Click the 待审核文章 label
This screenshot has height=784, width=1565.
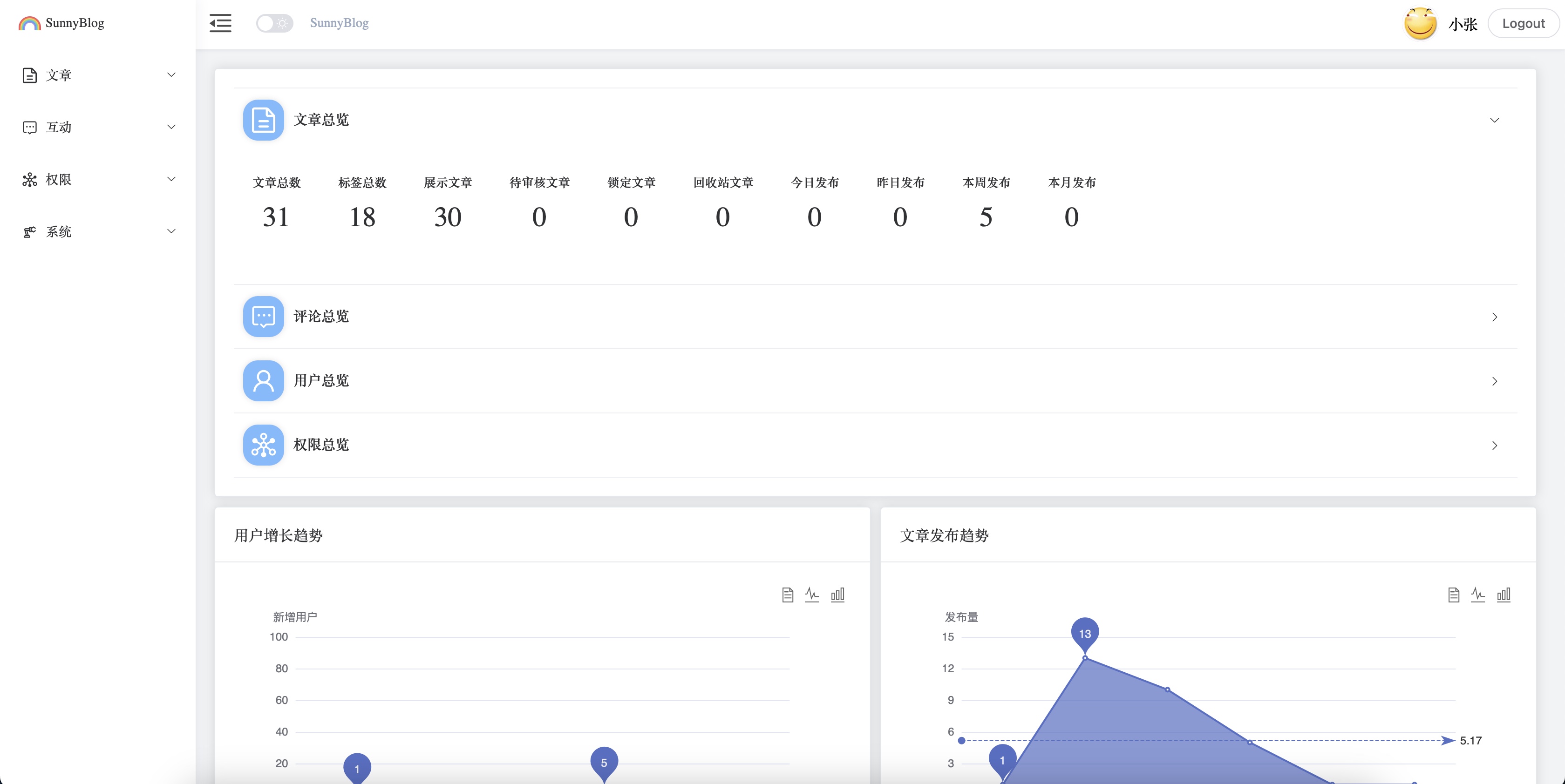pos(539,183)
